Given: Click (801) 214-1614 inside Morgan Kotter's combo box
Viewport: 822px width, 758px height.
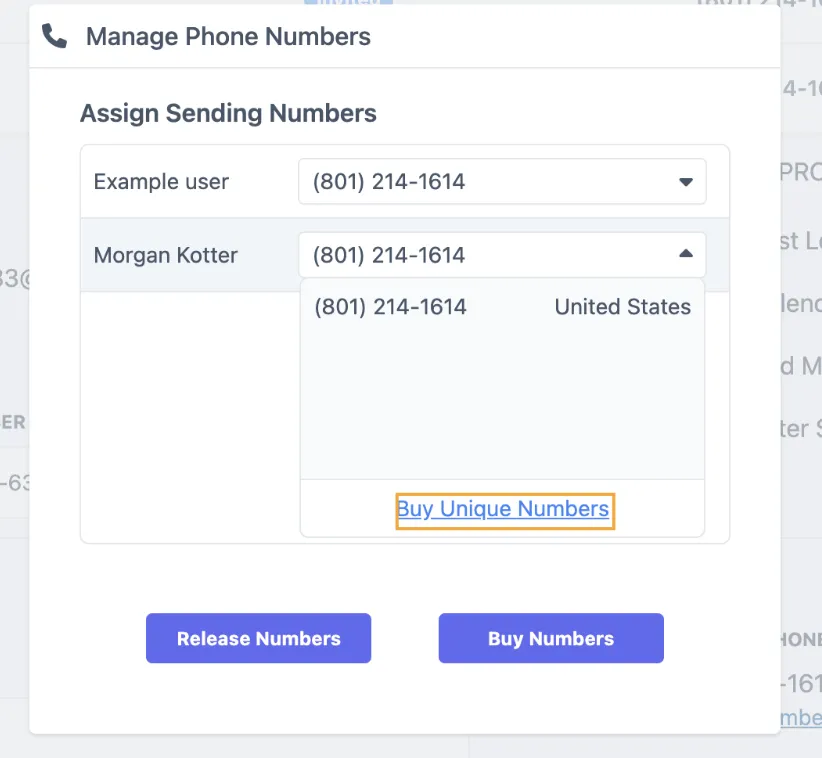Looking at the screenshot, I should [x=390, y=254].
